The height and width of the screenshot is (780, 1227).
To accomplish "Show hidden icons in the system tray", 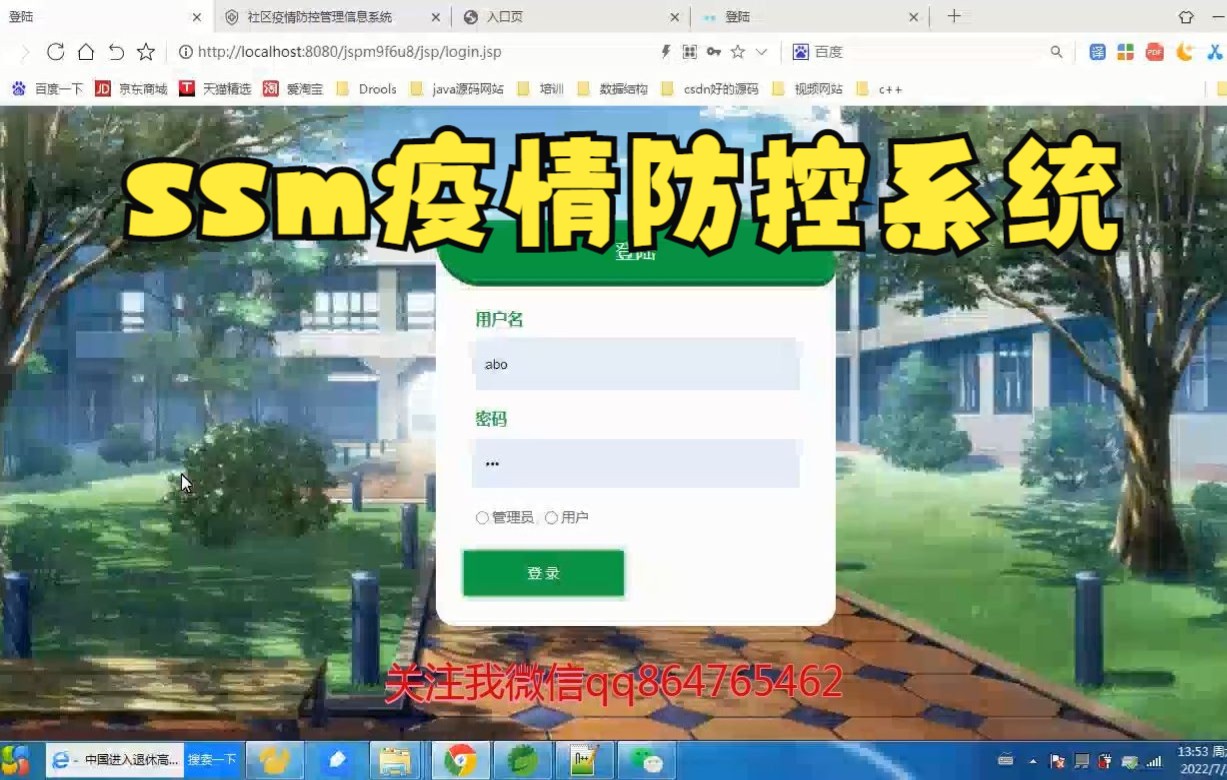I will point(1032,760).
